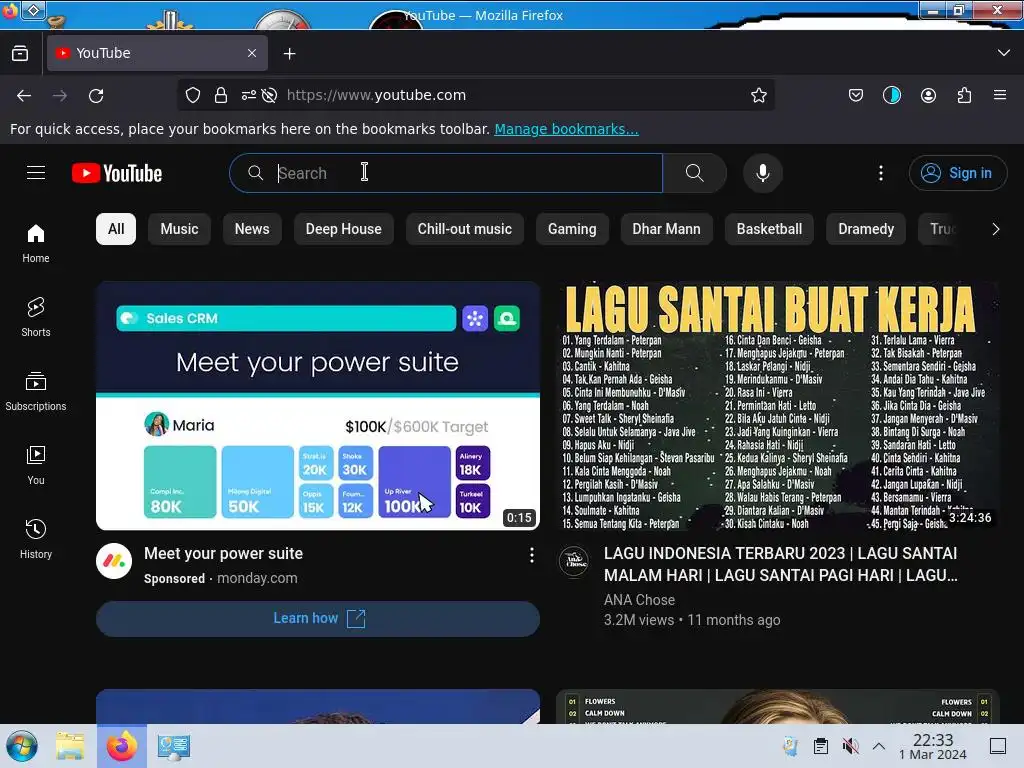This screenshot has width=1024, height=768.
Task: Open the Sales CRM ad thumbnail
Action: pos(318,406)
